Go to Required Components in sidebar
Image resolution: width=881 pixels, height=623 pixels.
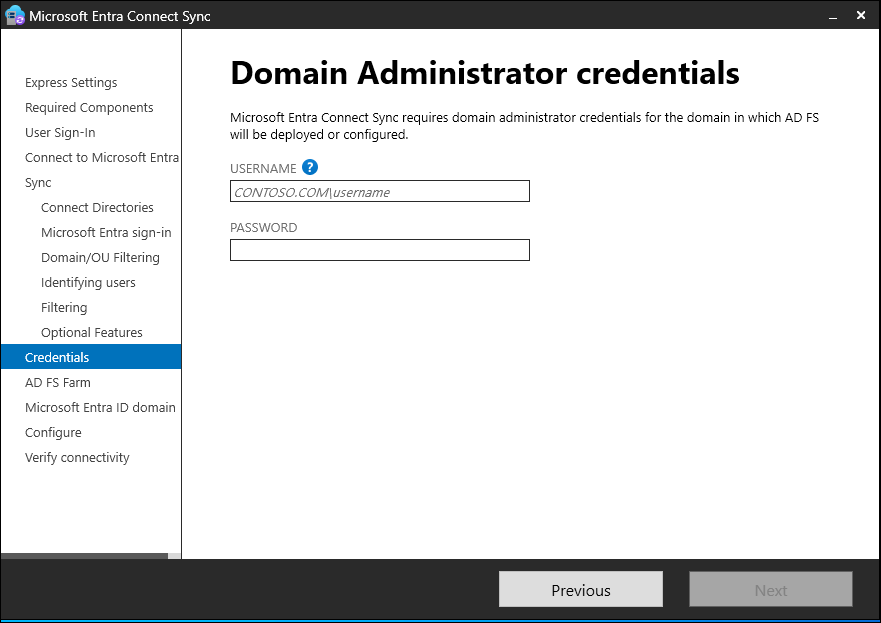[x=89, y=108]
